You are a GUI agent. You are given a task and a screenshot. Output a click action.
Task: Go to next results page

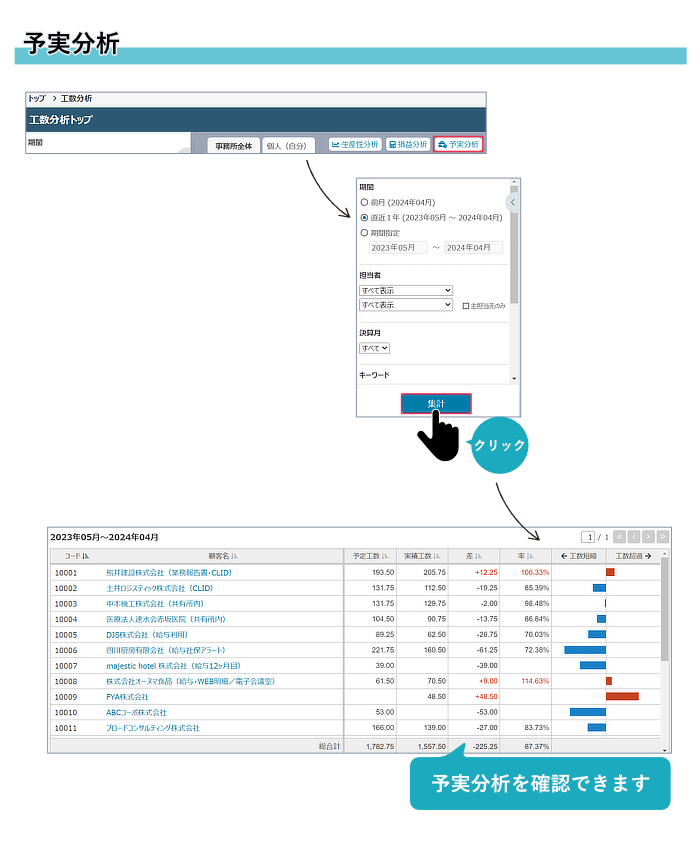pos(648,537)
